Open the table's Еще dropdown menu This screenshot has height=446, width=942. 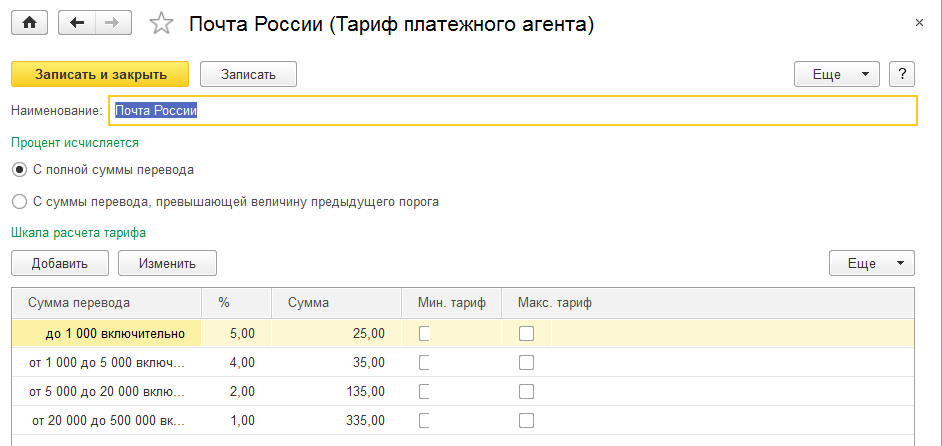pyautogui.click(x=871, y=263)
